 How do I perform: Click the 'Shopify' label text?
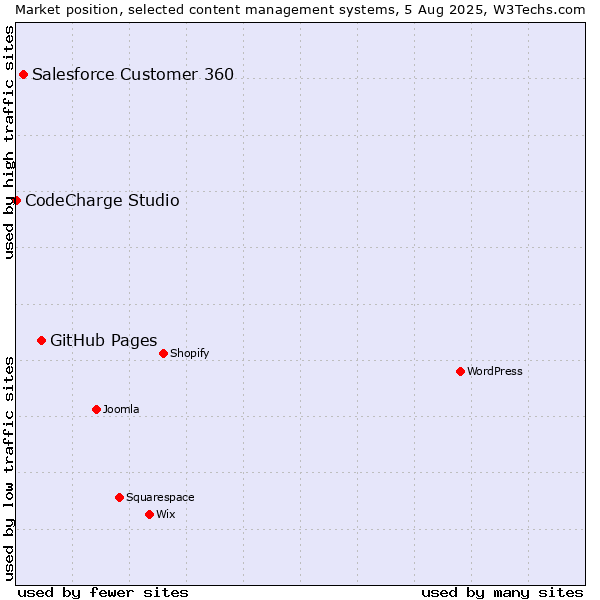point(190,354)
